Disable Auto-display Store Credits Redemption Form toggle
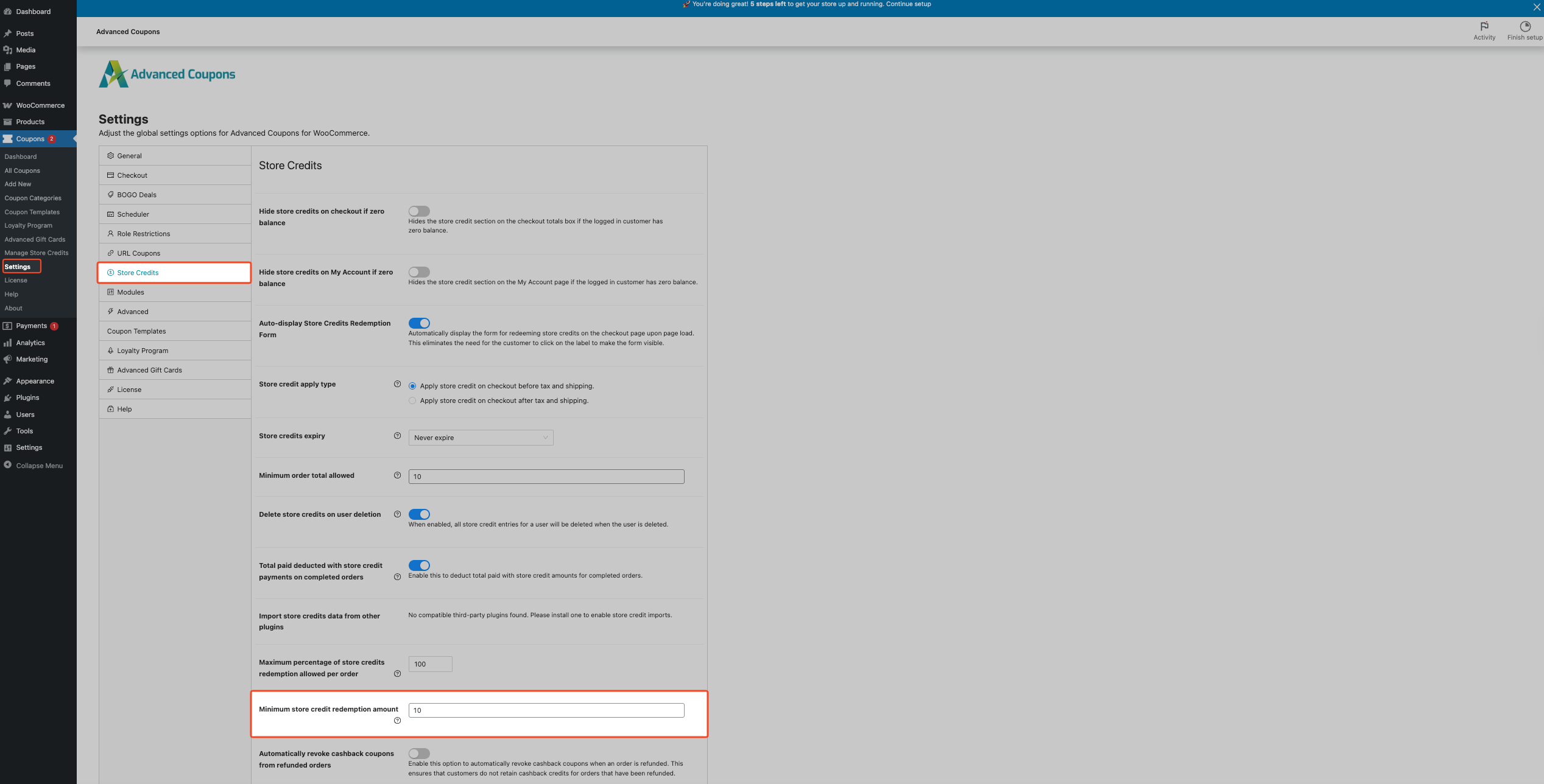 (419, 323)
